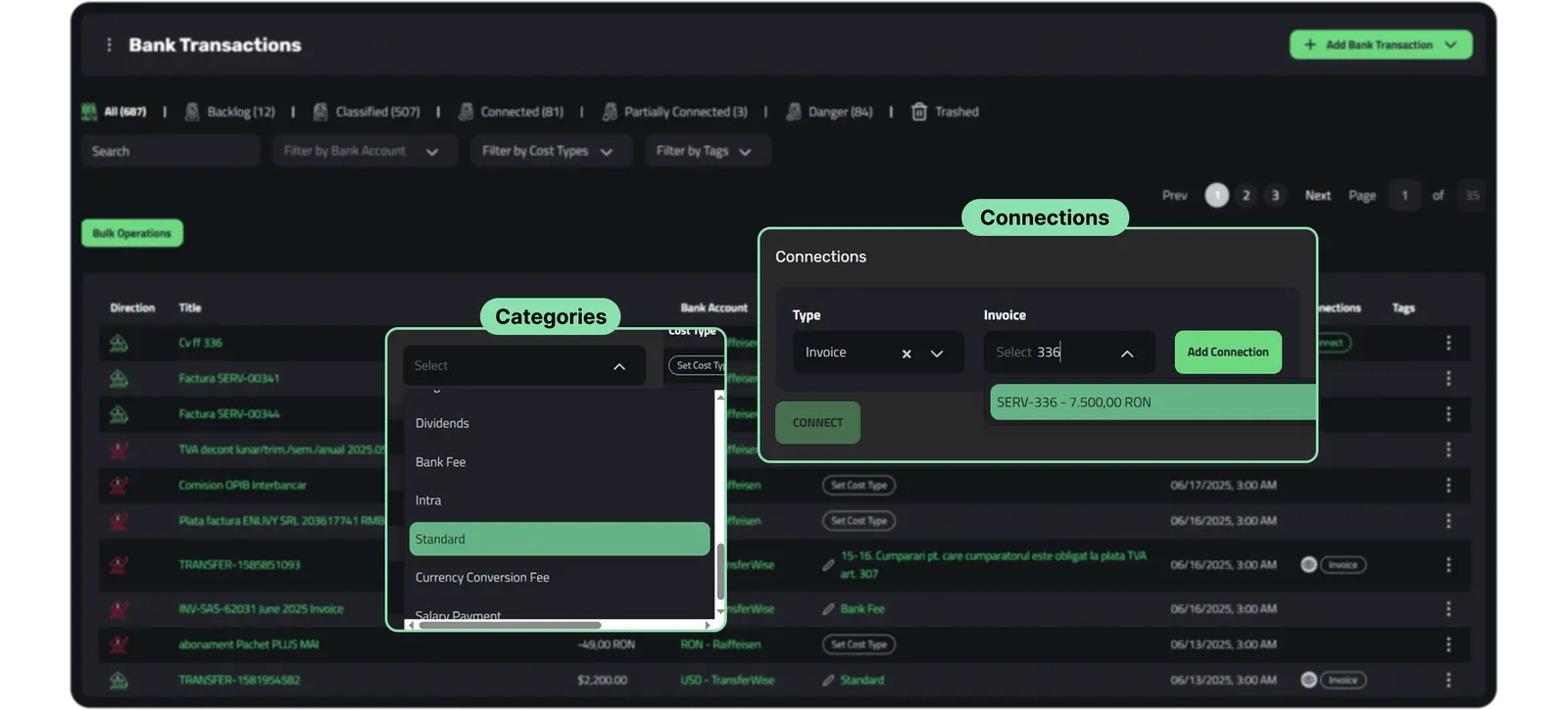Open row actions menu for Factura SERV-00344

1448,414
